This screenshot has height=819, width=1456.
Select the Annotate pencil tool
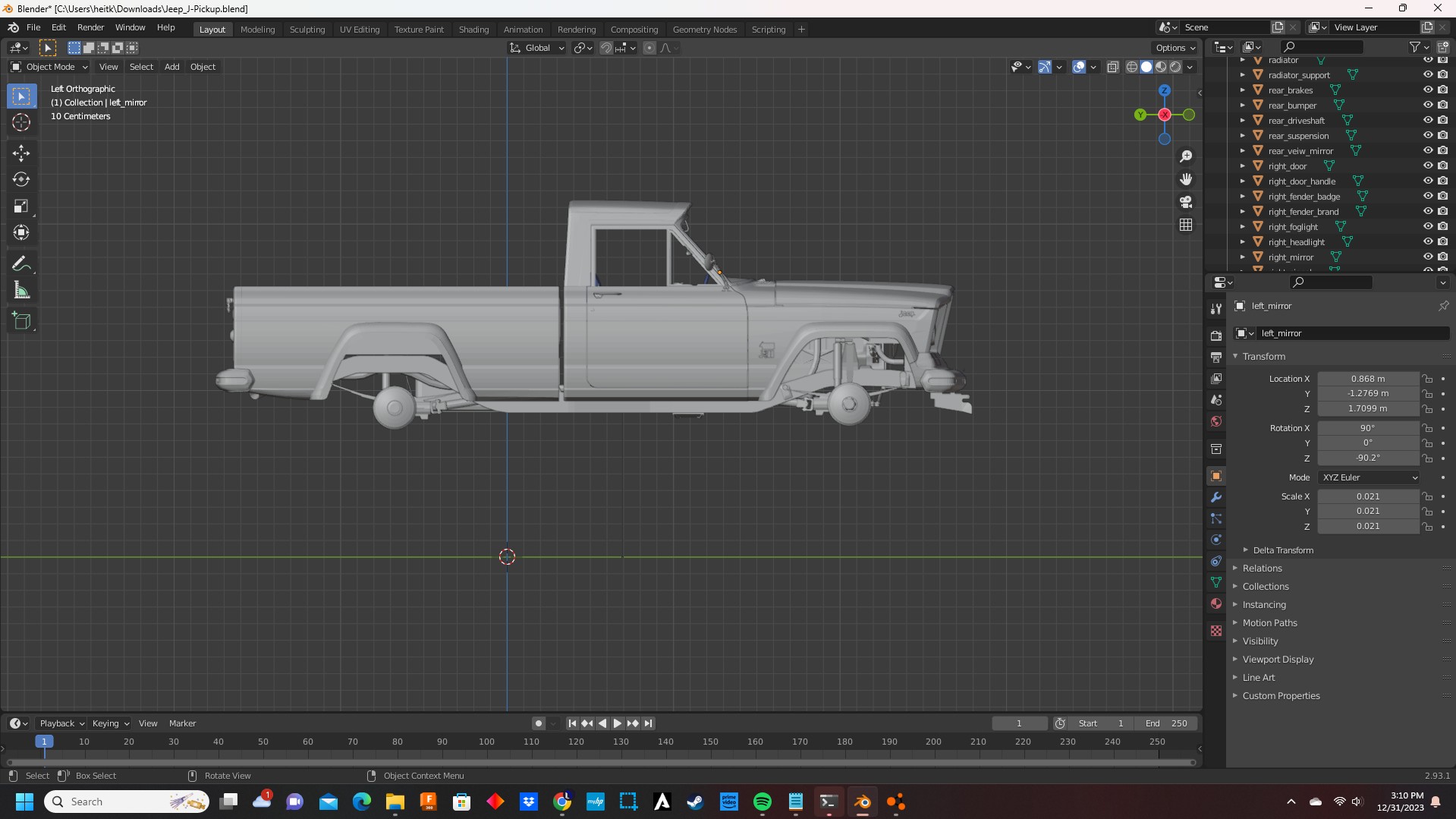tap(21, 264)
